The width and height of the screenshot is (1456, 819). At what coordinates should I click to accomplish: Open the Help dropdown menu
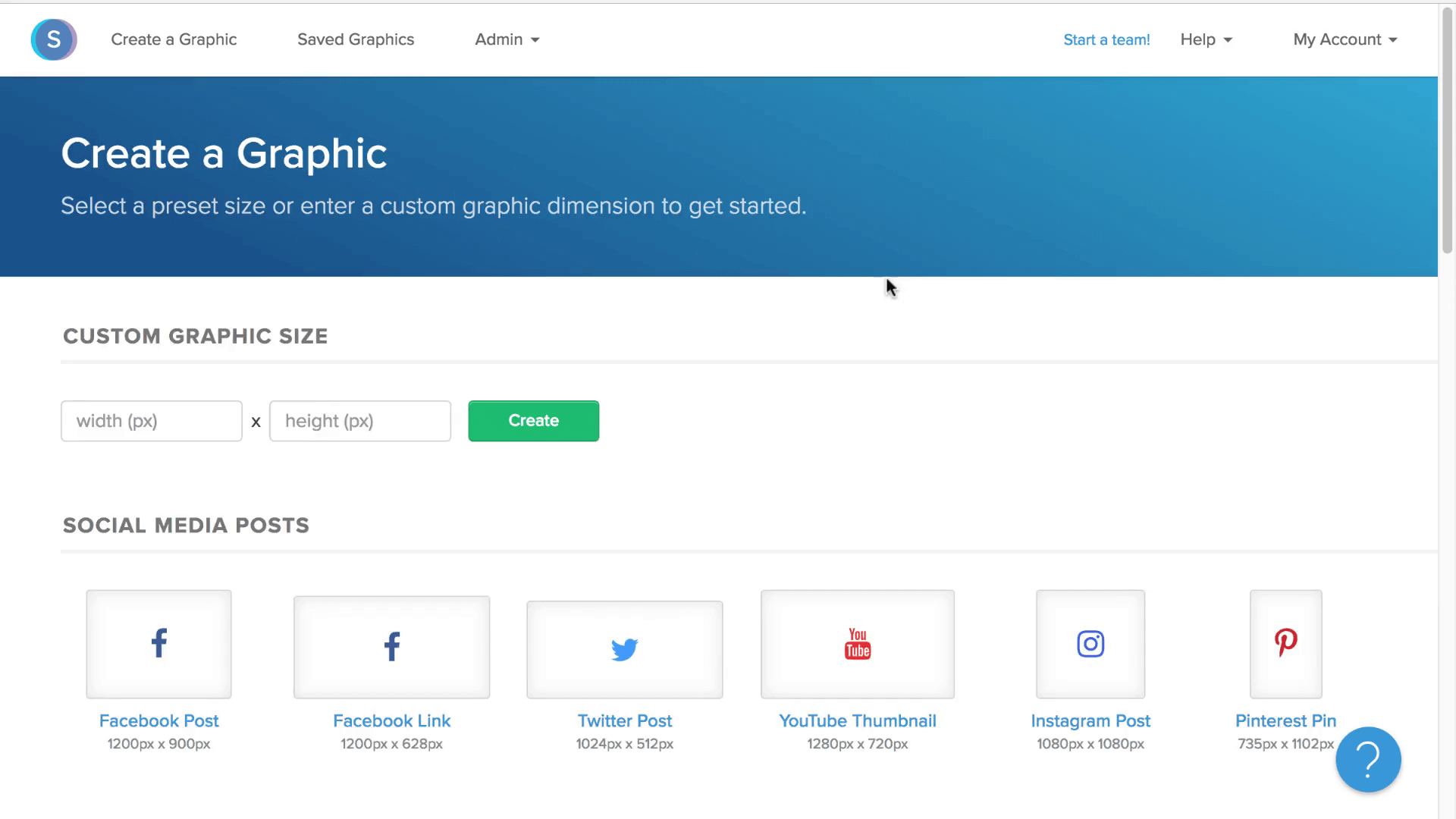tap(1206, 39)
